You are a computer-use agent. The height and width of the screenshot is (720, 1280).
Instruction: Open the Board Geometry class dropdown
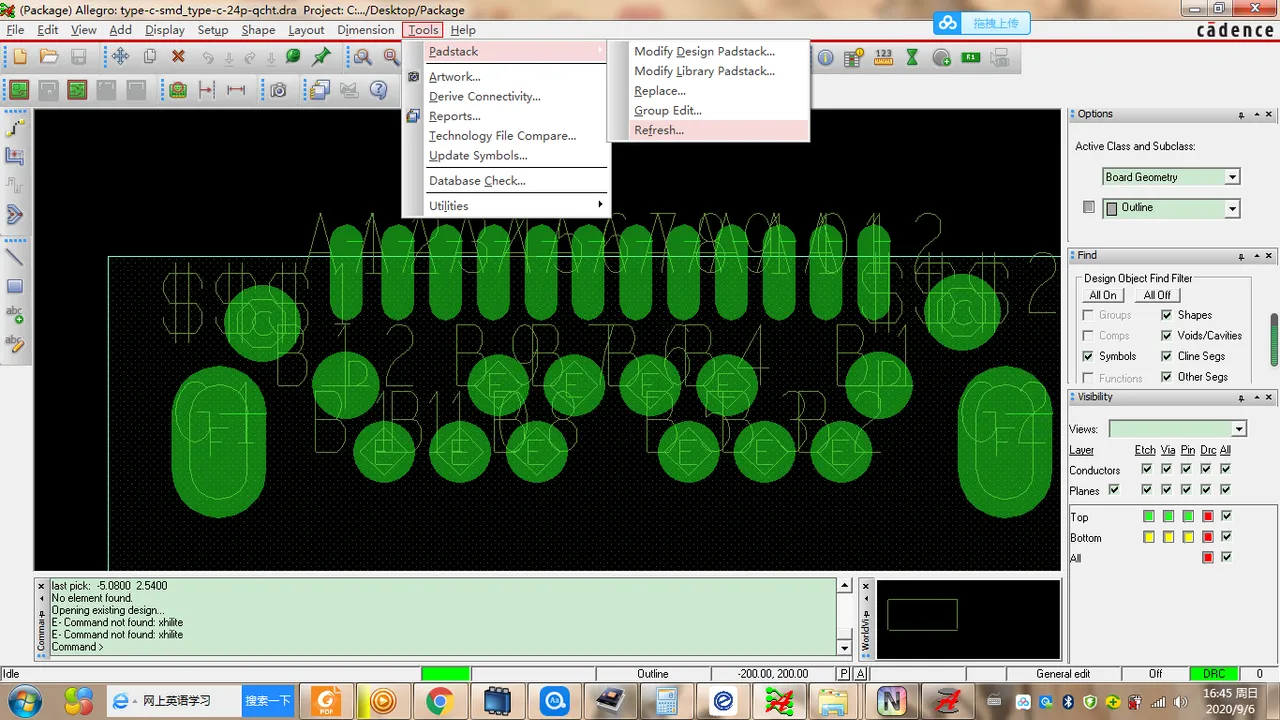[1232, 177]
